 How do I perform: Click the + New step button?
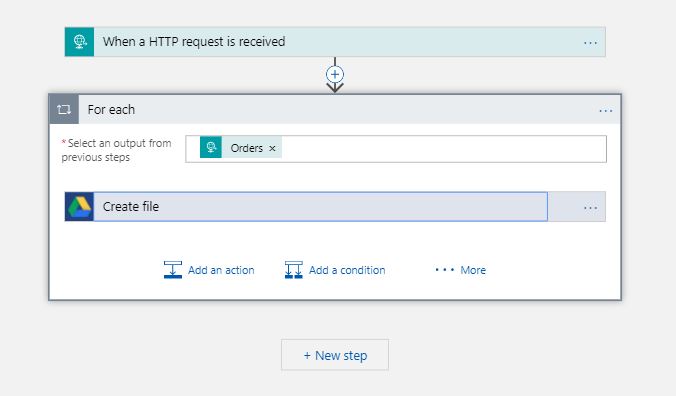[x=335, y=355]
